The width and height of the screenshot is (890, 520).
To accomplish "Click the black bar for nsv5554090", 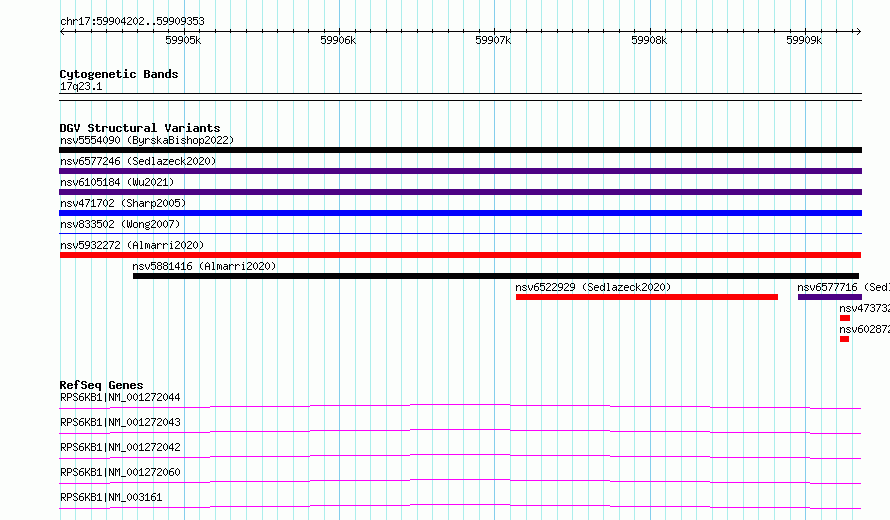I will pyautogui.click(x=460, y=150).
